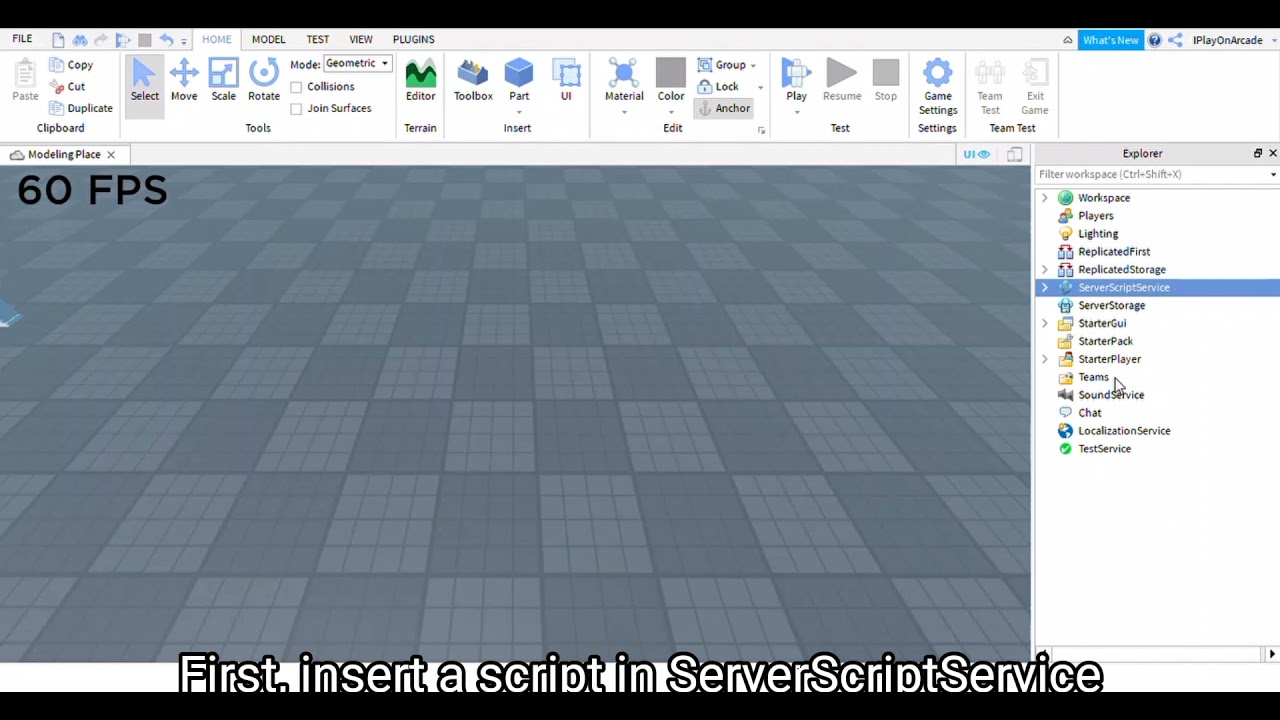Open the Mode Geometric dropdown
The height and width of the screenshot is (720, 1280).
tap(357, 63)
